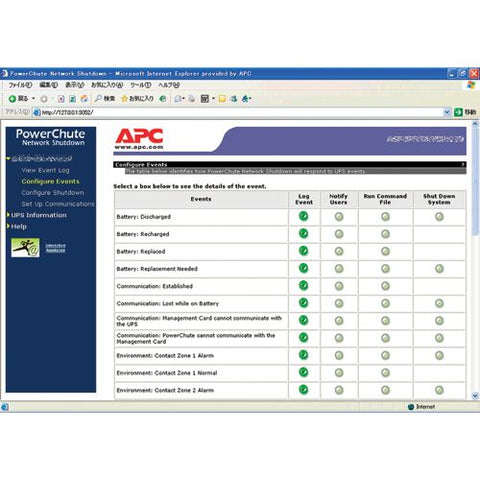The image size is (480, 480).
Task: Click the Windows flag logo icon
Action: 471,85
